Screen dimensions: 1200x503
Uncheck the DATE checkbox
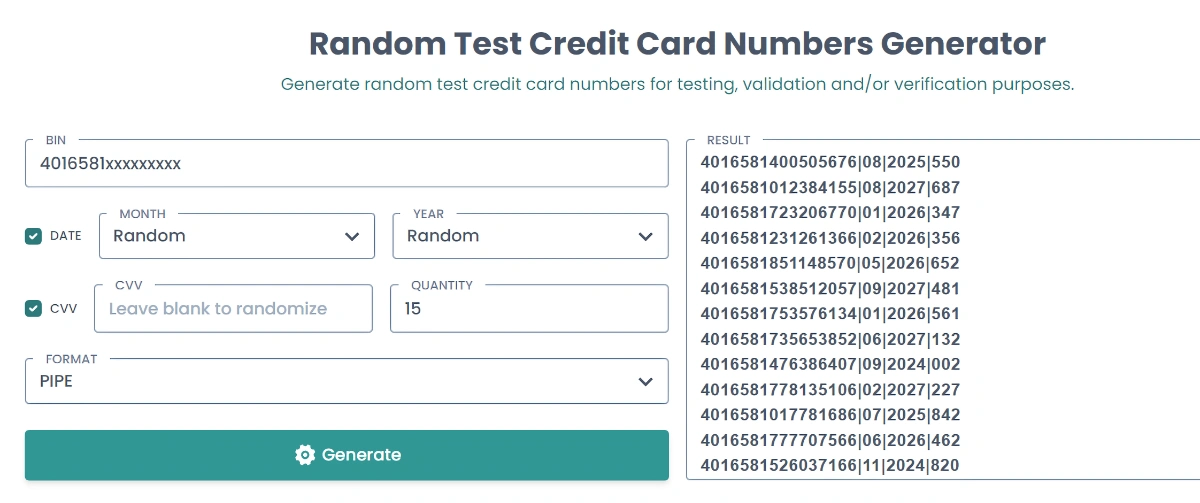click(33, 236)
